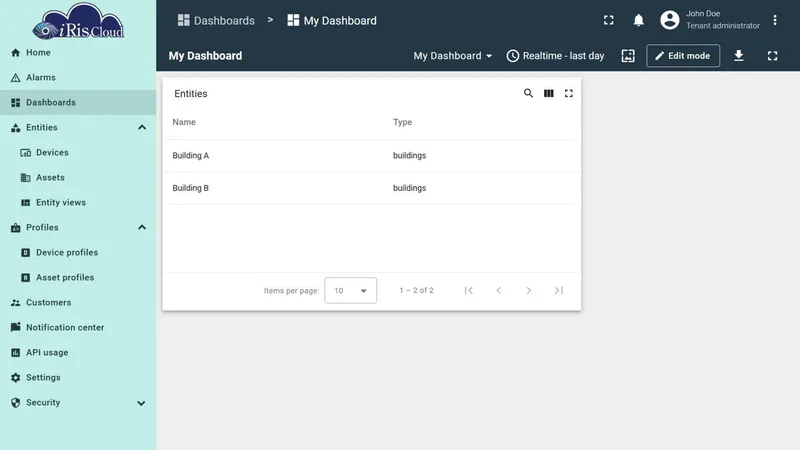Click the dashboard image export icon
This screenshot has height=450, width=800.
[x=628, y=56]
